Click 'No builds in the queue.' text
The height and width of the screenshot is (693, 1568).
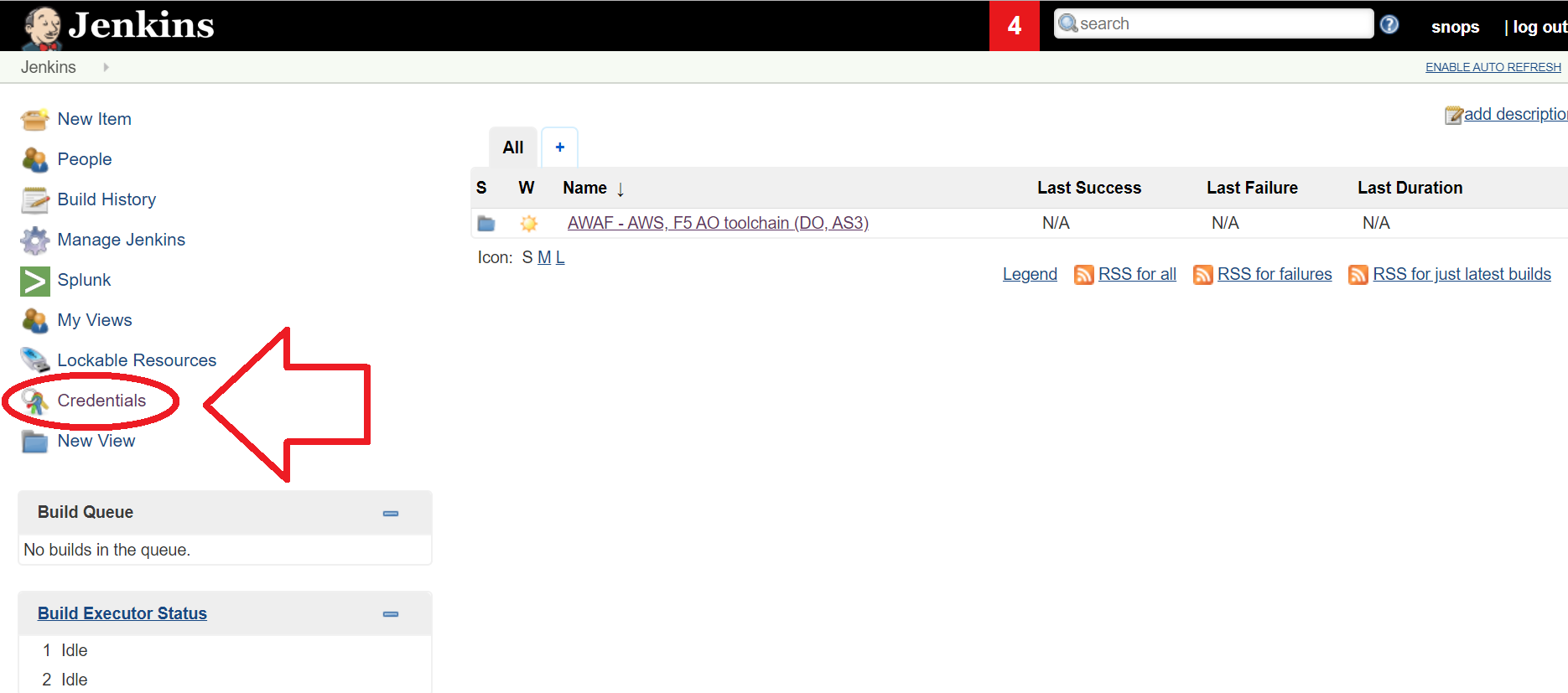pyautogui.click(x=107, y=550)
